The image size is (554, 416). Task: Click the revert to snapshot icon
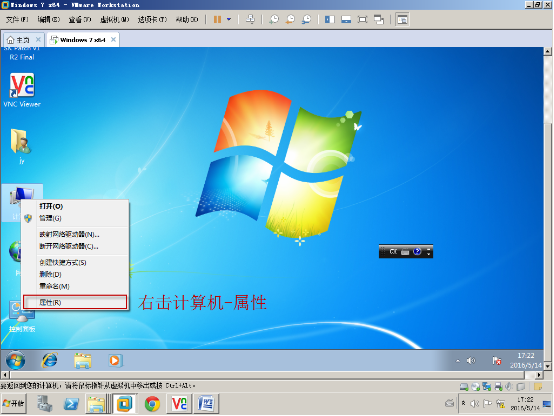pyautogui.click(x=290, y=19)
